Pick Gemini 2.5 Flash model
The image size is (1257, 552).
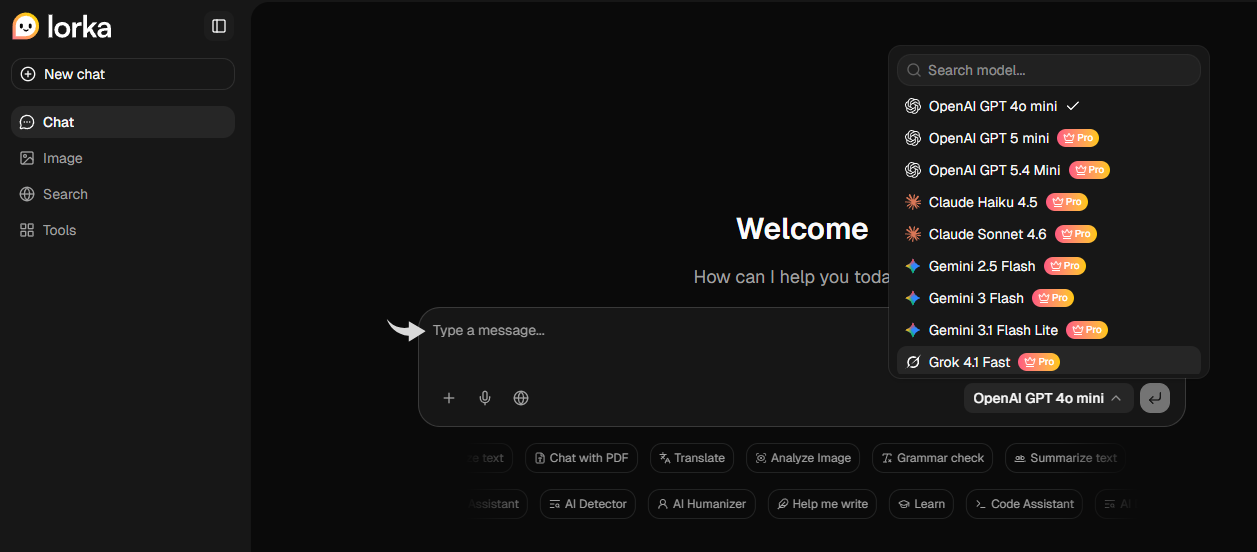pos(1049,266)
